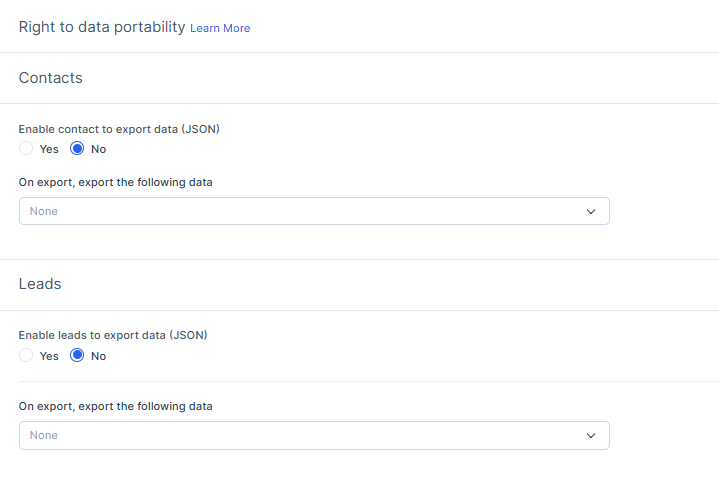719x484 pixels.
Task: Select Yes radio for leads export
Action: 26,356
